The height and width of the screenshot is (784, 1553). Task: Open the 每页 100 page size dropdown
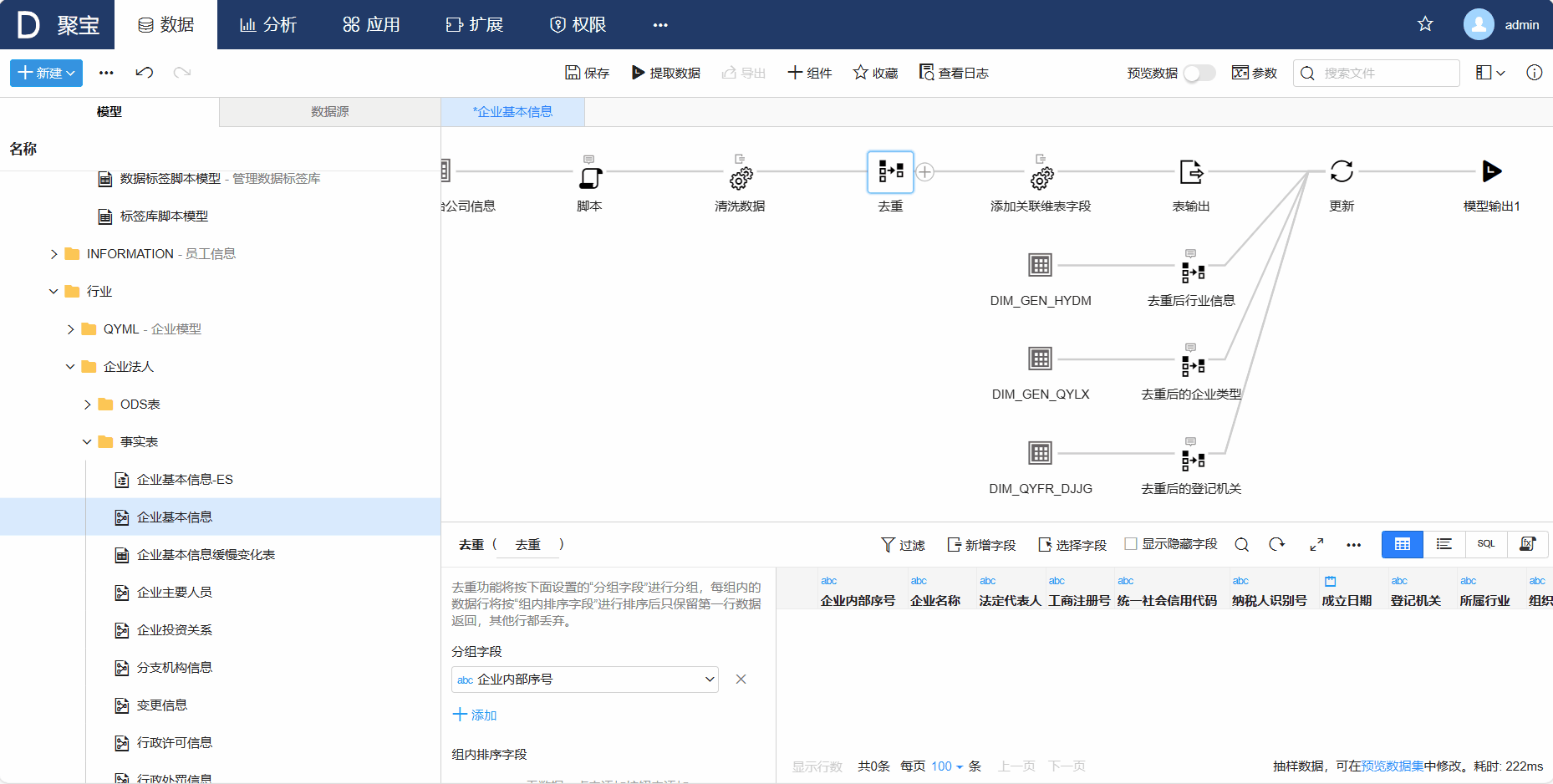(x=947, y=766)
